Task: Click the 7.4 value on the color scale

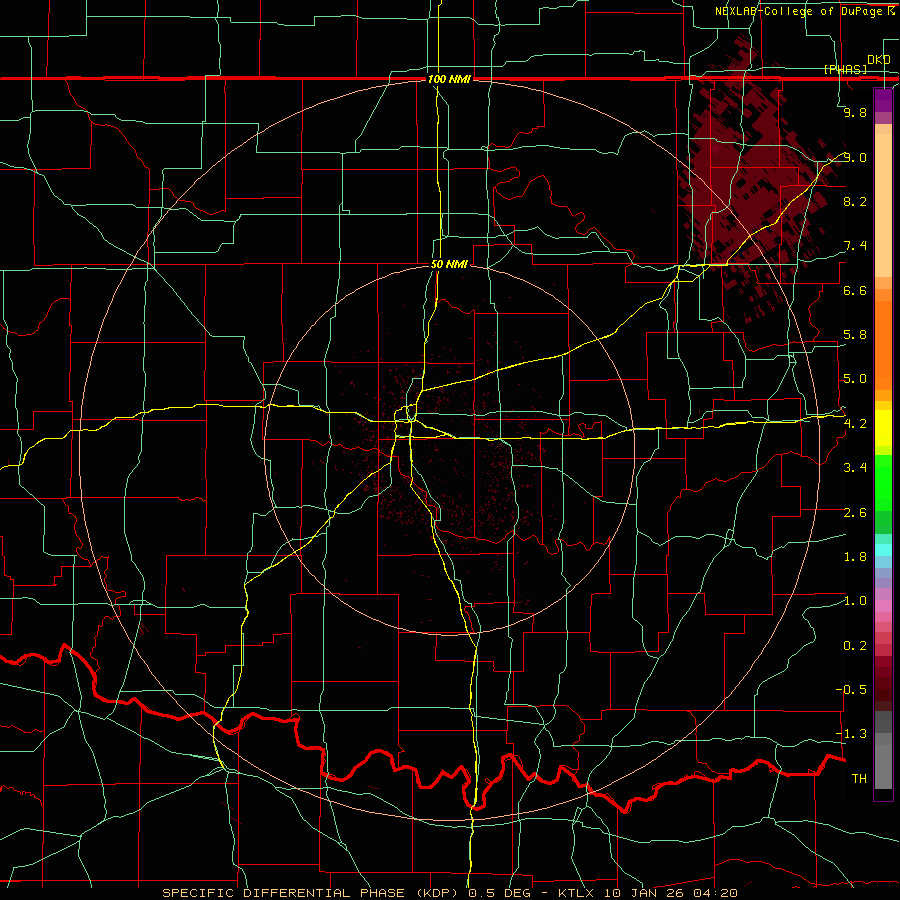Action: click(855, 246)
